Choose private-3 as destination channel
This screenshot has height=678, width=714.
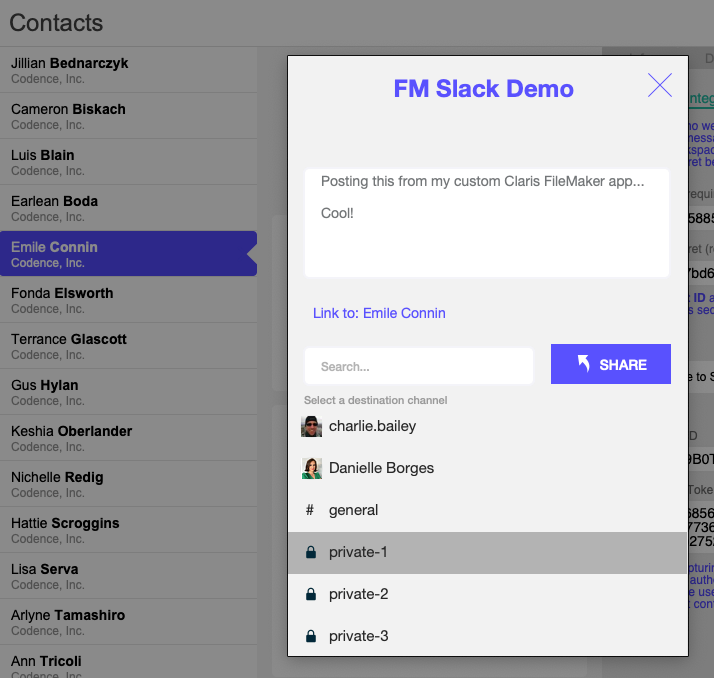487,636
